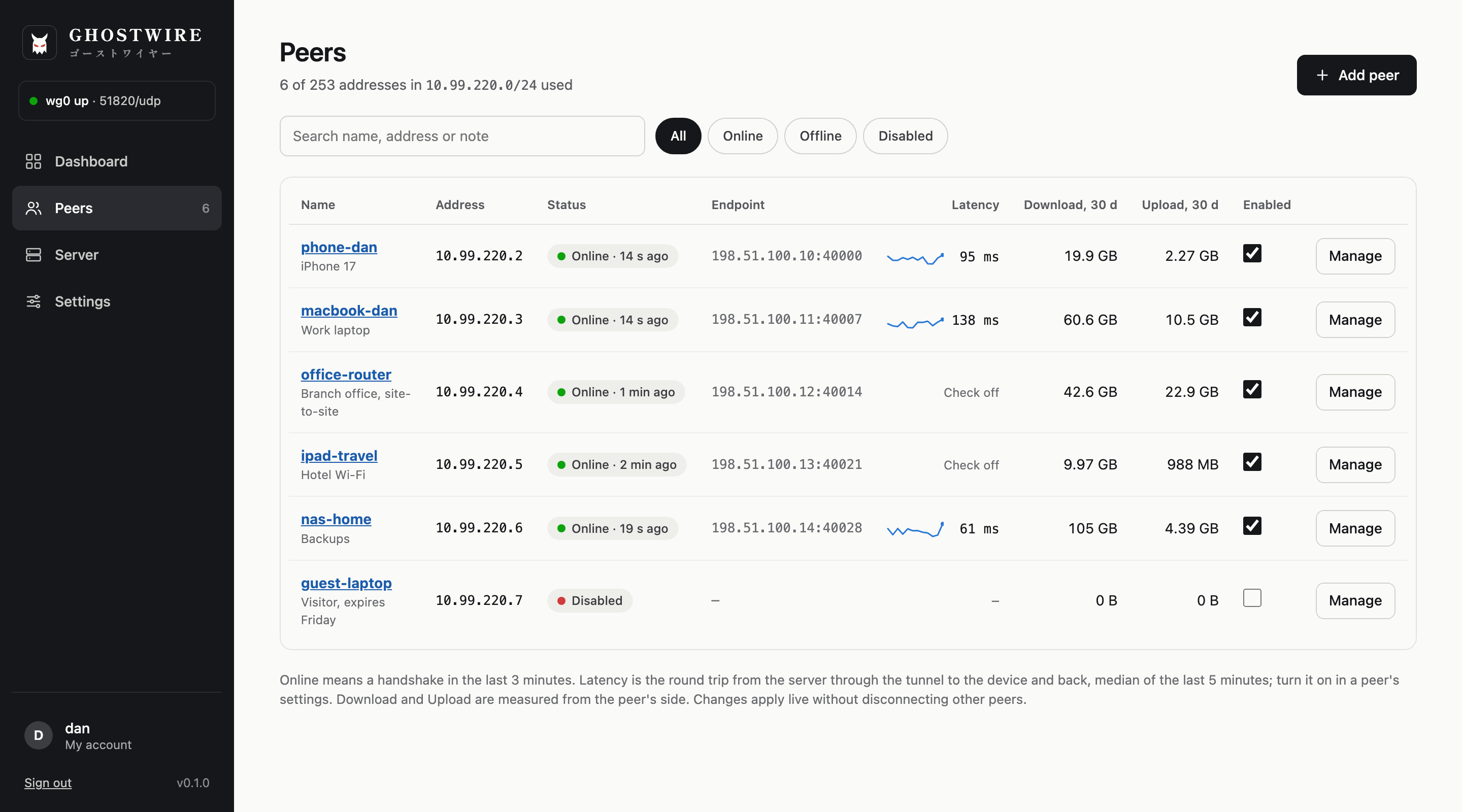Select the All filter tab
This screenshot has width=1462, height=812.
pyautogui.click(x=678, y=136)
